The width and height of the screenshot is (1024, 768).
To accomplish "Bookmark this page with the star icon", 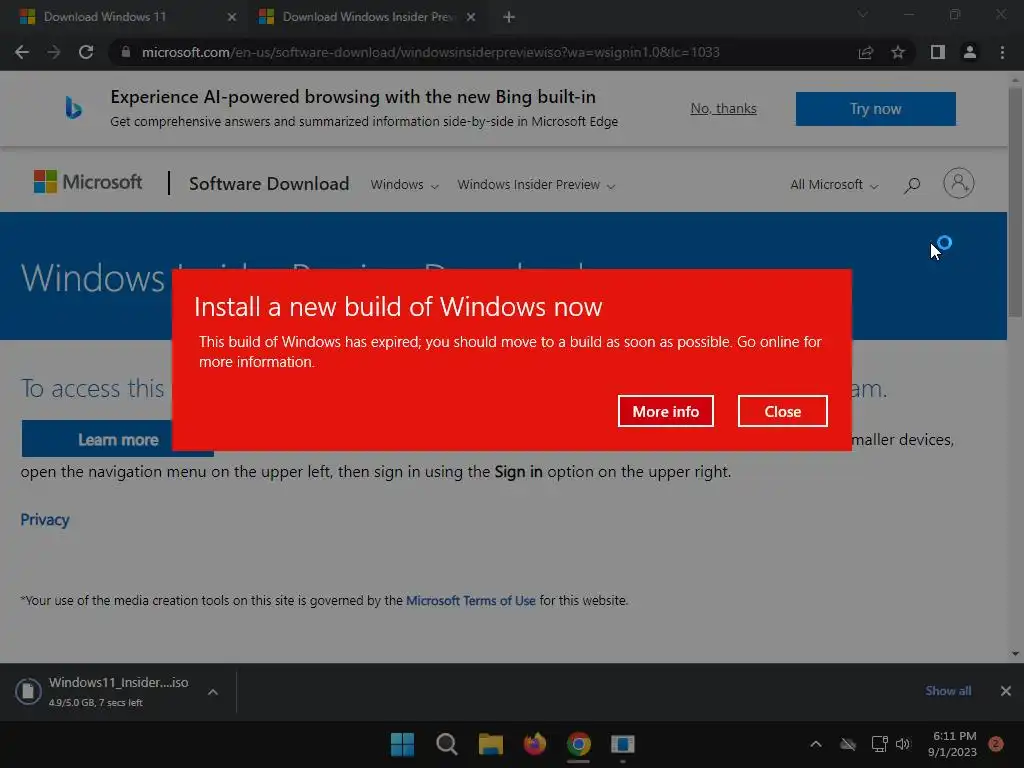I will (x=898, y=52).
